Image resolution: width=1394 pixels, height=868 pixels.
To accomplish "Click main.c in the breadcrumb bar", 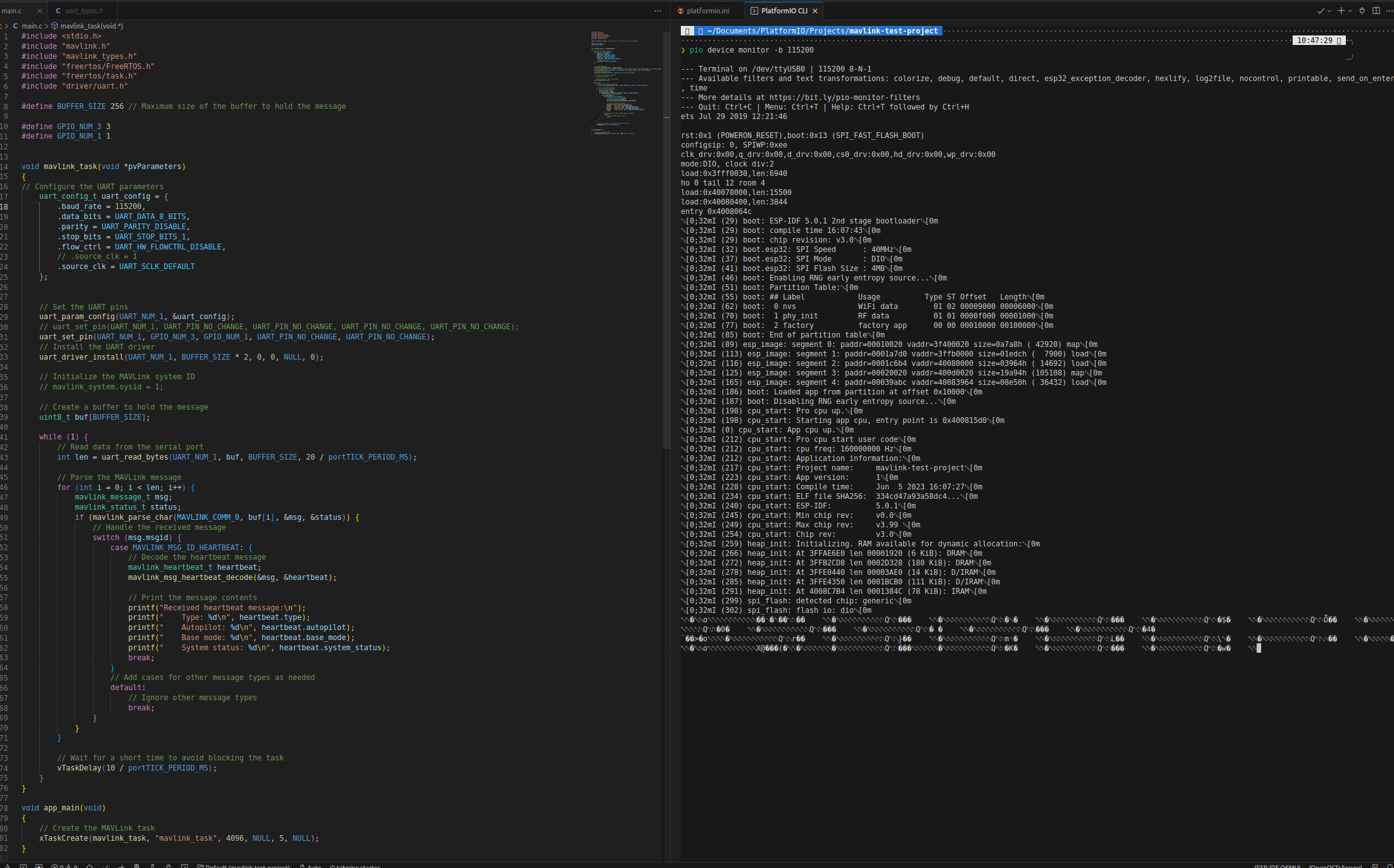I will 31,26.
